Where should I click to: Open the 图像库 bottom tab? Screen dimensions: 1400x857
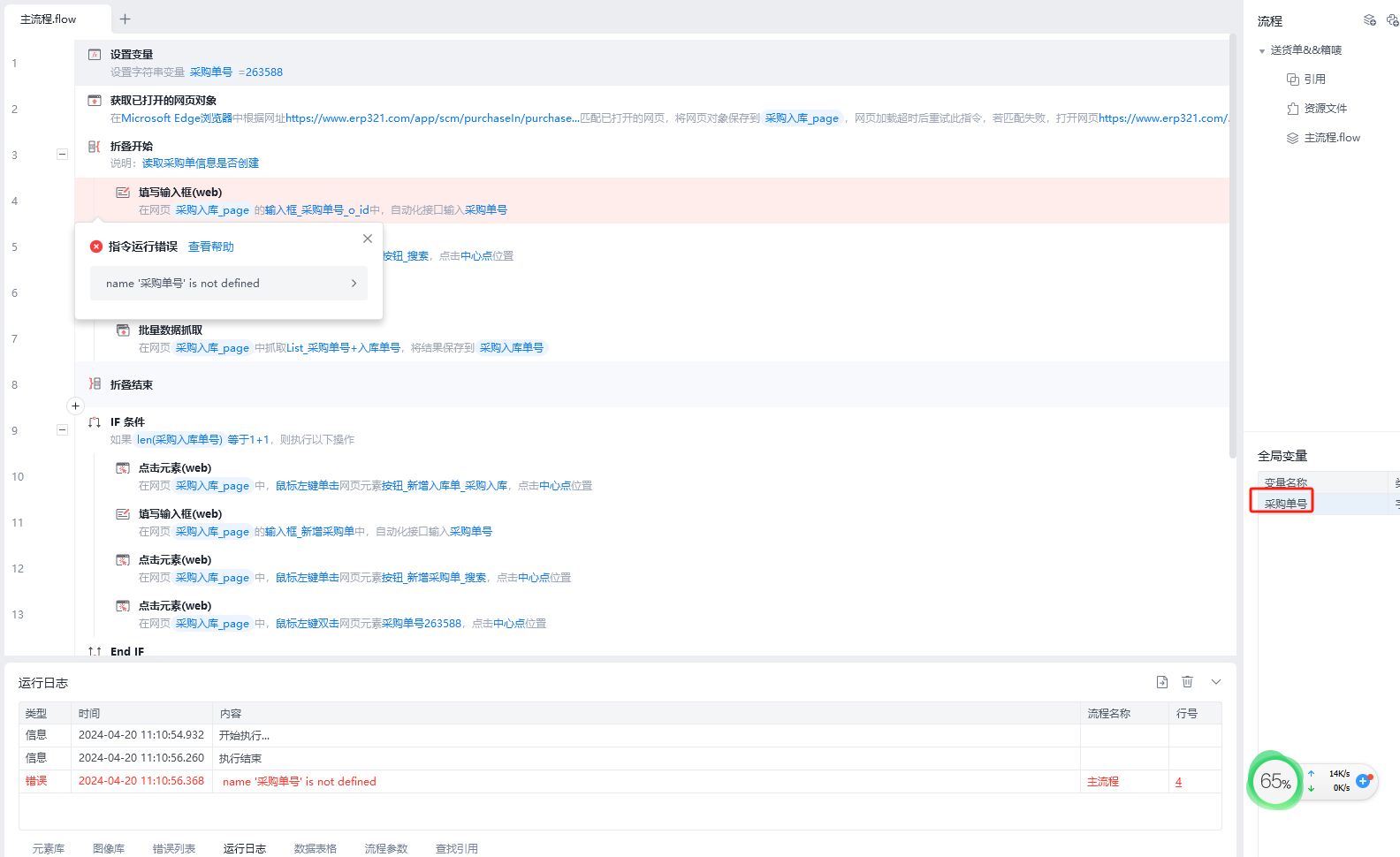click(109, 848)
